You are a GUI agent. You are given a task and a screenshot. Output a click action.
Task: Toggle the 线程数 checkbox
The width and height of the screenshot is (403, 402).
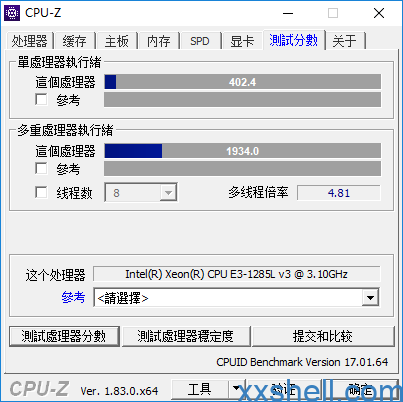click(41, 192)
